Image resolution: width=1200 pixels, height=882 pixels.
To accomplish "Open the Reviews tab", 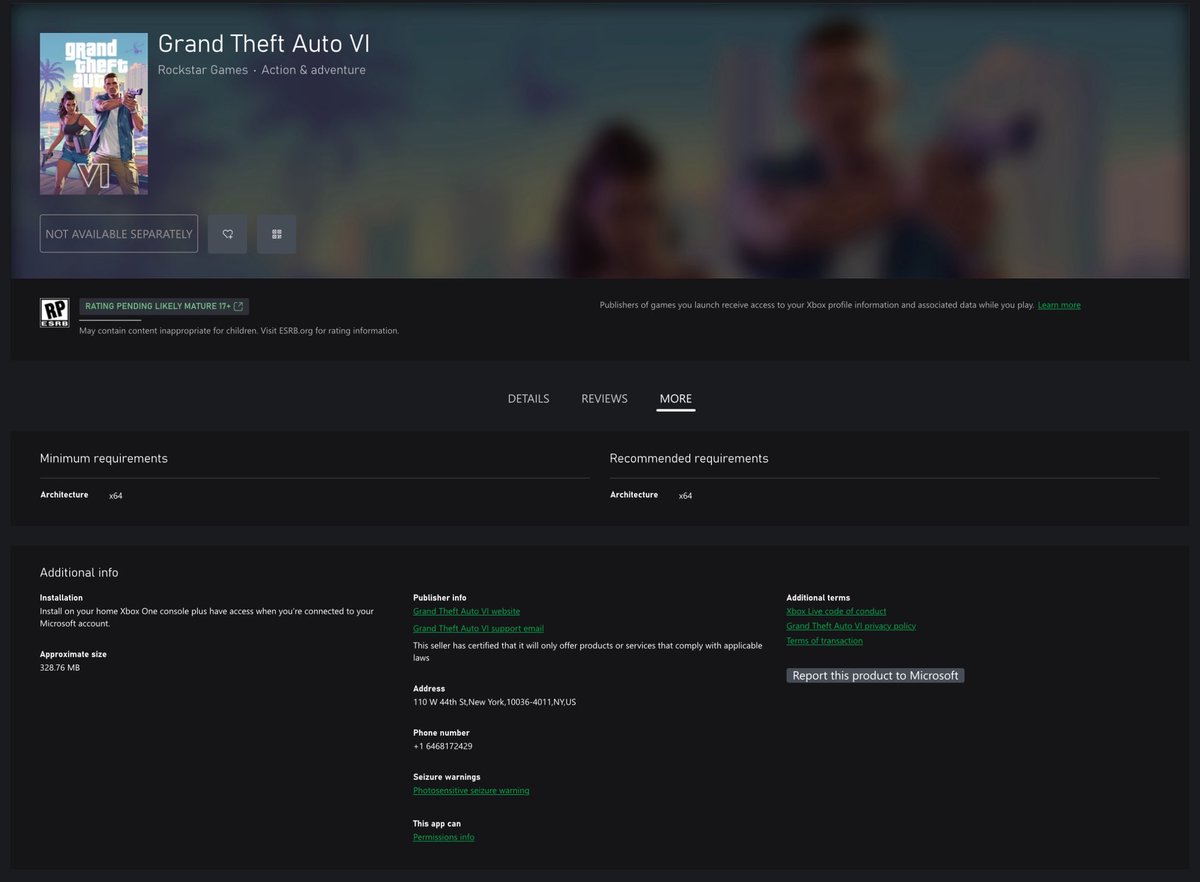I will click(x=604, y=399).
